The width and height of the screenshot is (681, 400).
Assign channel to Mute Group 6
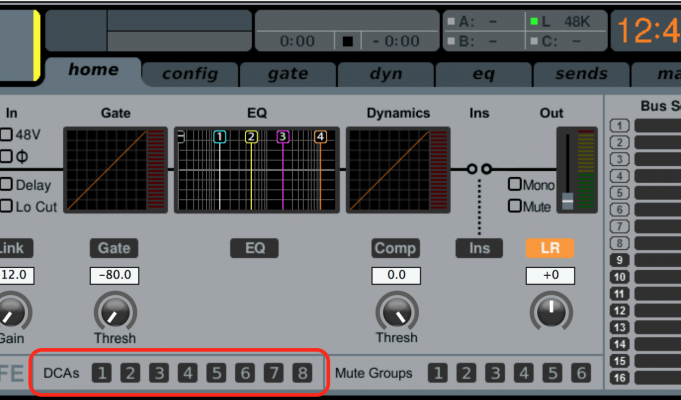click(x=581, y=373)
